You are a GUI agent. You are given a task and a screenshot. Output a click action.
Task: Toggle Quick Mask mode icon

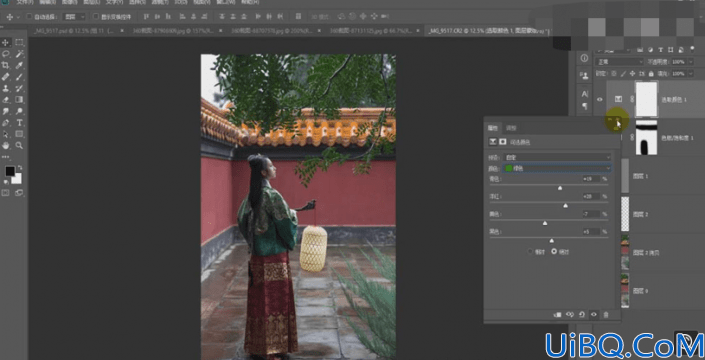tap(6, 193)
